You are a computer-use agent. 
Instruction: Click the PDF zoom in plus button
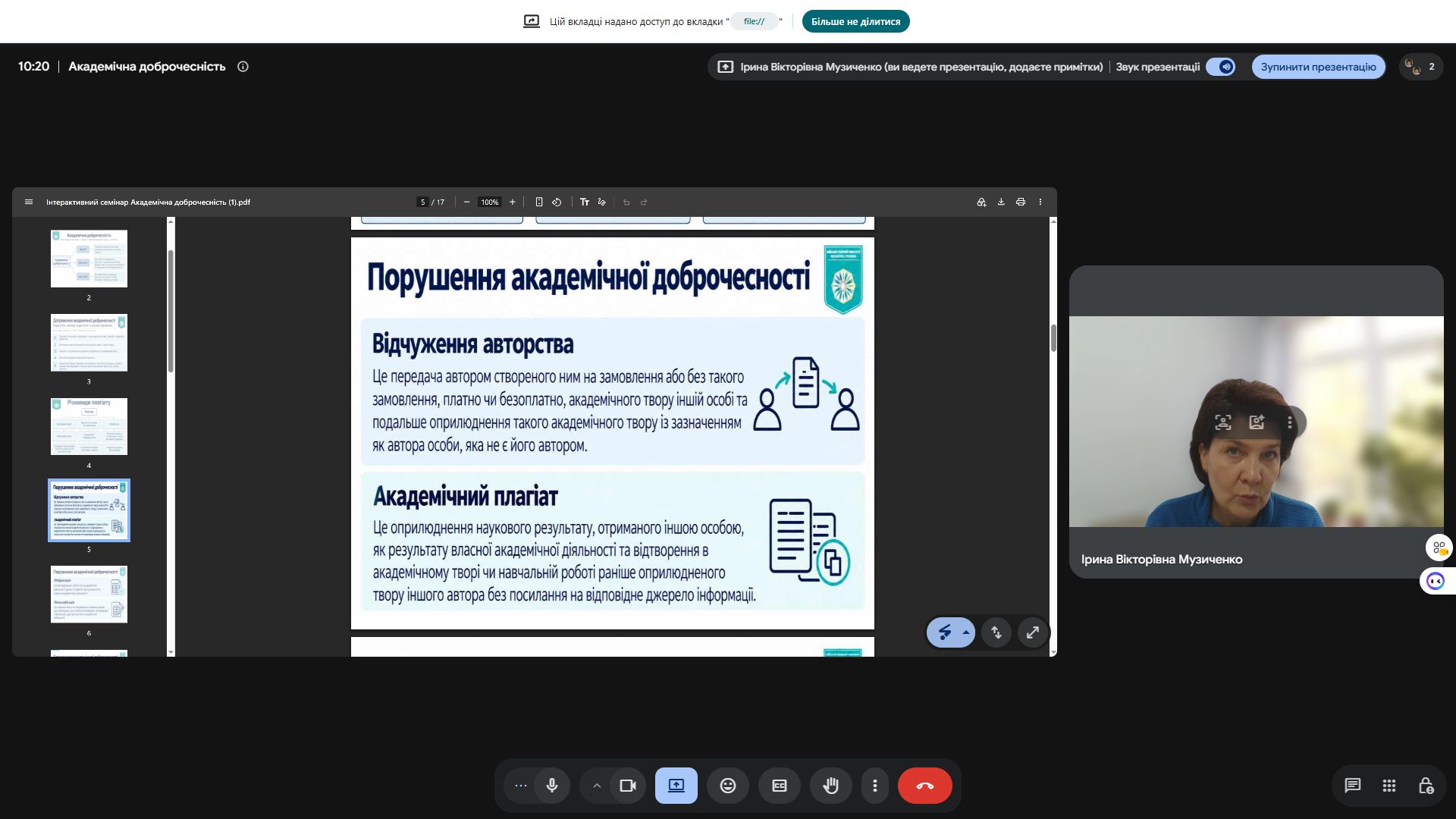click(x=513, y=202)
